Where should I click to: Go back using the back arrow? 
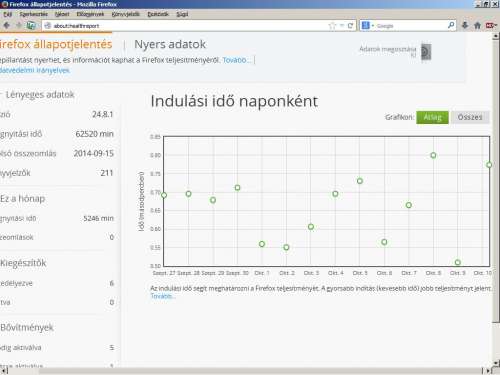6,25
